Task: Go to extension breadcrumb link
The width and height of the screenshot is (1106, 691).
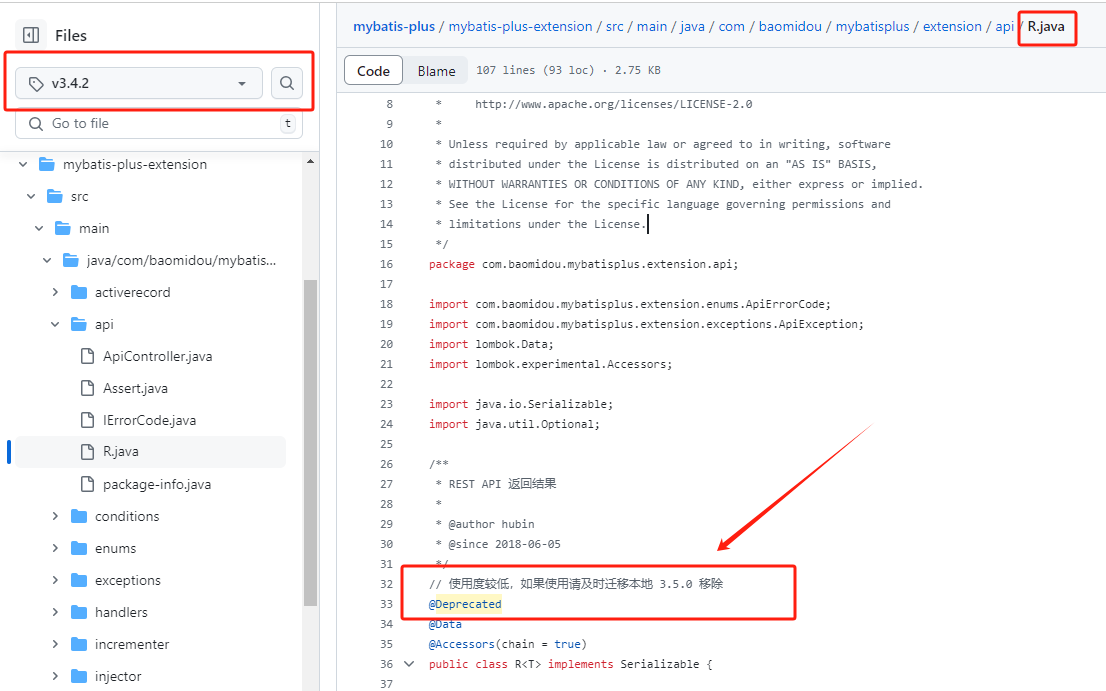Action: (952, 26)
